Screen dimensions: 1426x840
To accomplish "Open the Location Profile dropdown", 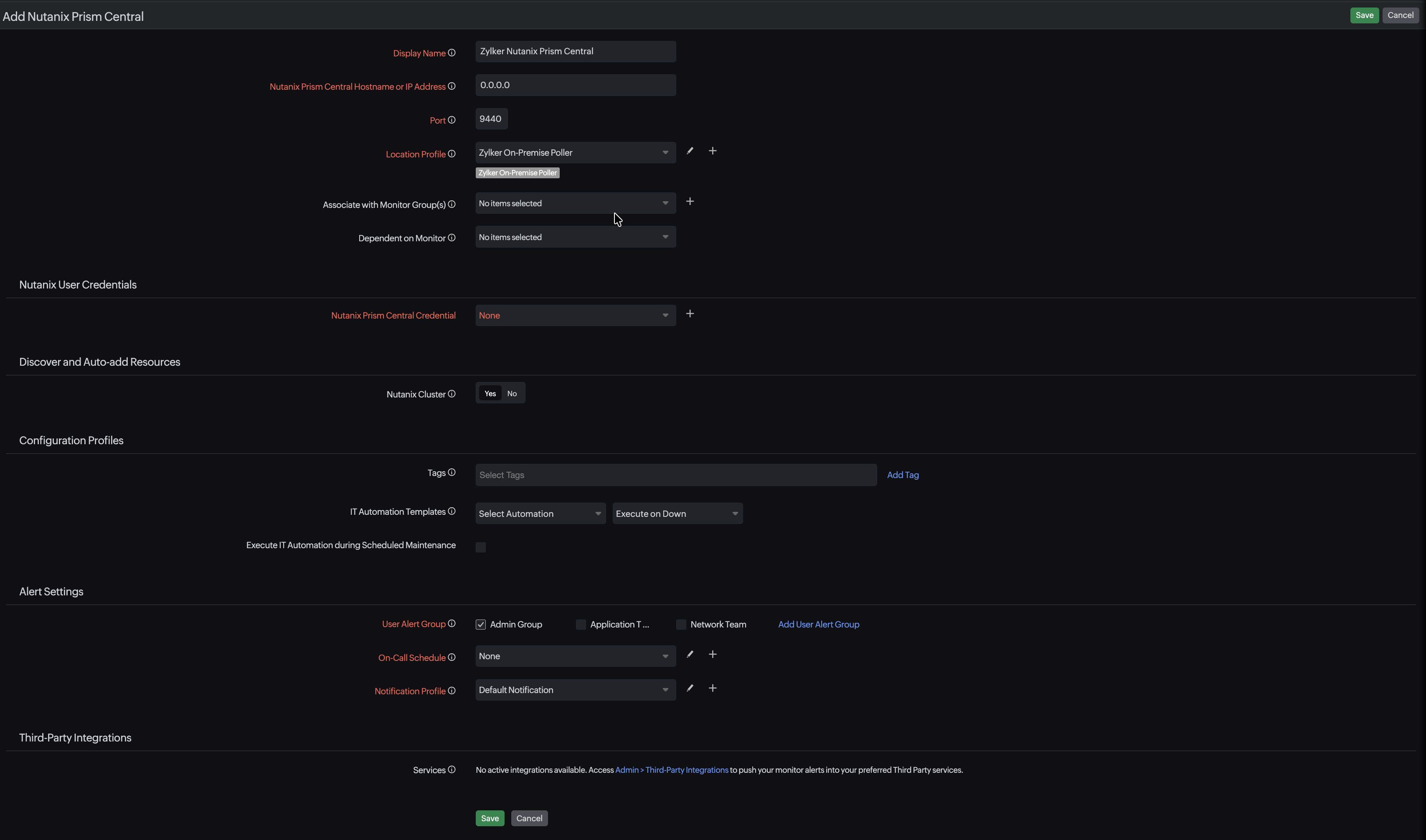I will click(576, 152).
